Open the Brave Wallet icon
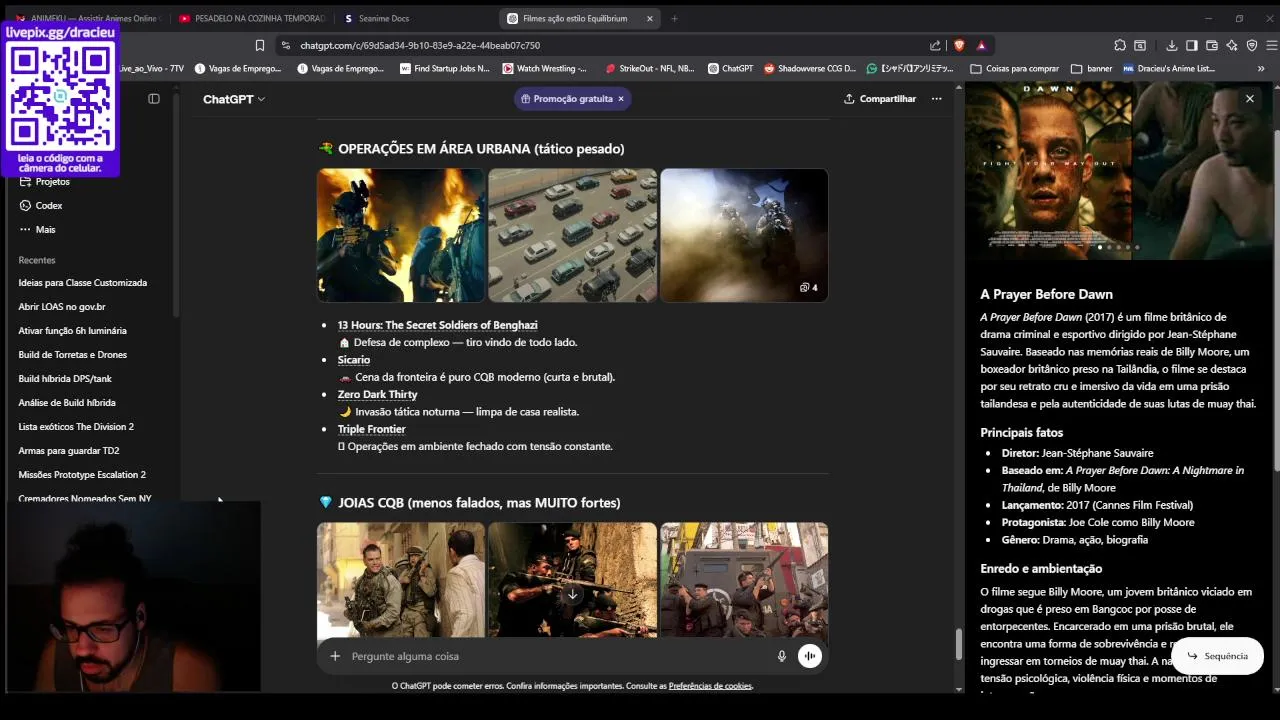The height and width of the screenshot is (720, 1280). point(1212,45)
